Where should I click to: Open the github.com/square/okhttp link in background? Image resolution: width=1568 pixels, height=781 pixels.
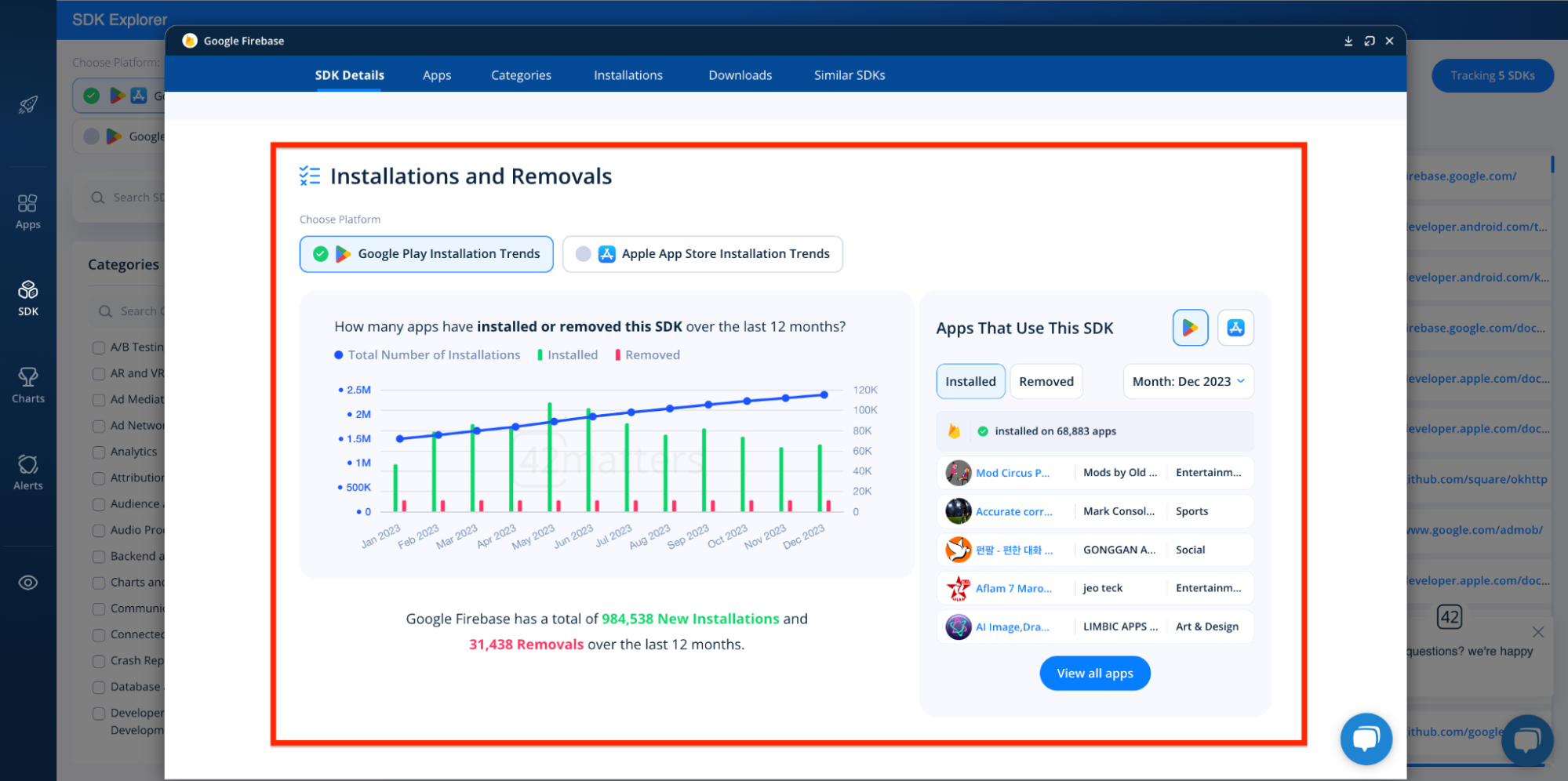click(x=1478, y=479)
